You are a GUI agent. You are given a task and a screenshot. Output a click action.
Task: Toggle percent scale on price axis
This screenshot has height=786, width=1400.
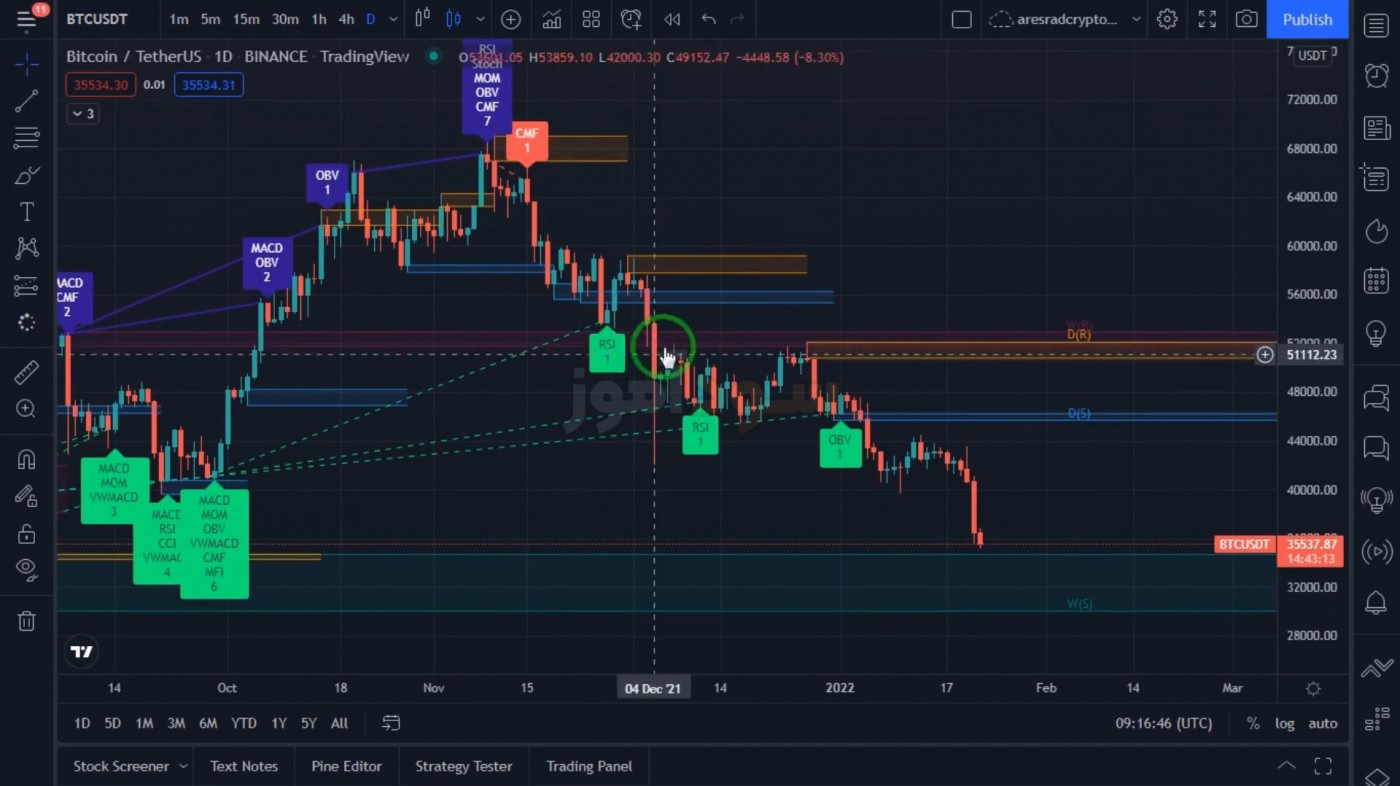click(x=1253, y=723)
